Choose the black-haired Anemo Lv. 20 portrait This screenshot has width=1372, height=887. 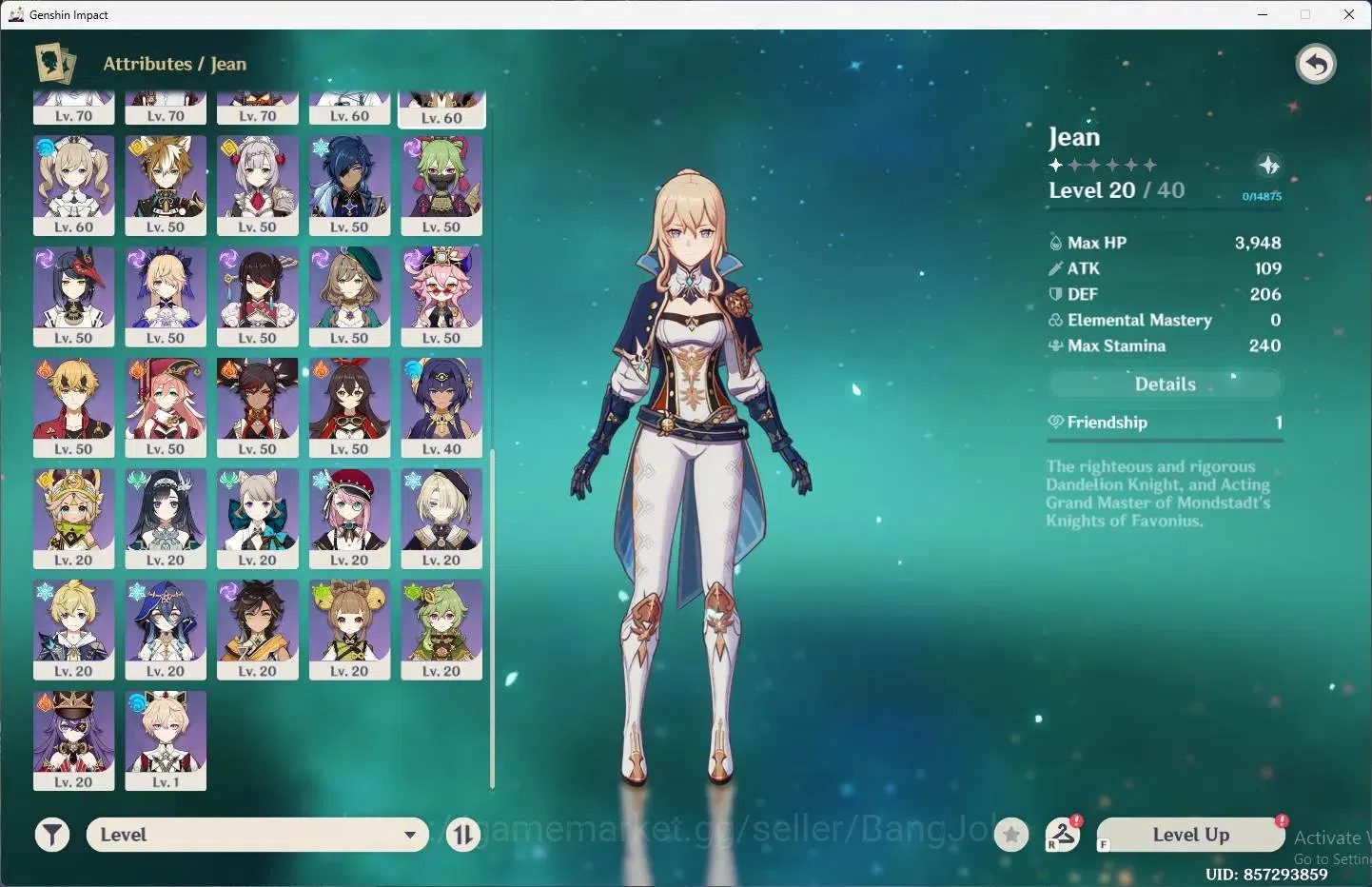pos(166,519)
